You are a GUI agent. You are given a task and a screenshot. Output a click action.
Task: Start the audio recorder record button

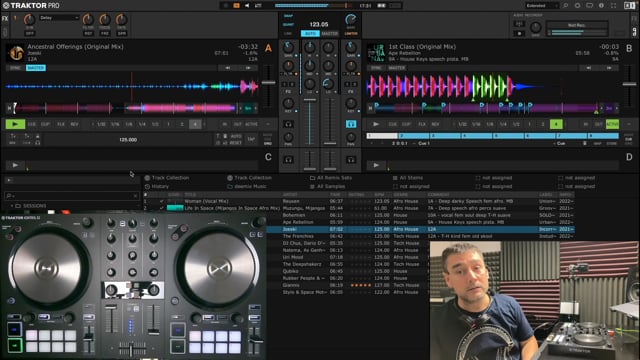[519, 33]
